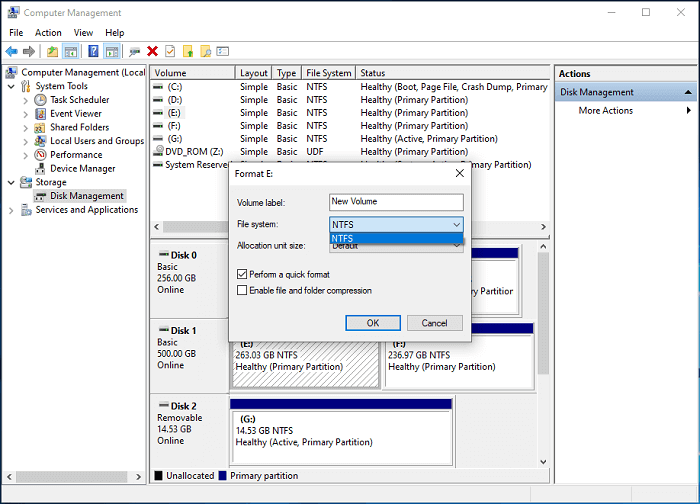700x504 pixels.
Task: Click Cancel in the Format dialog
Action: point(434,323)
